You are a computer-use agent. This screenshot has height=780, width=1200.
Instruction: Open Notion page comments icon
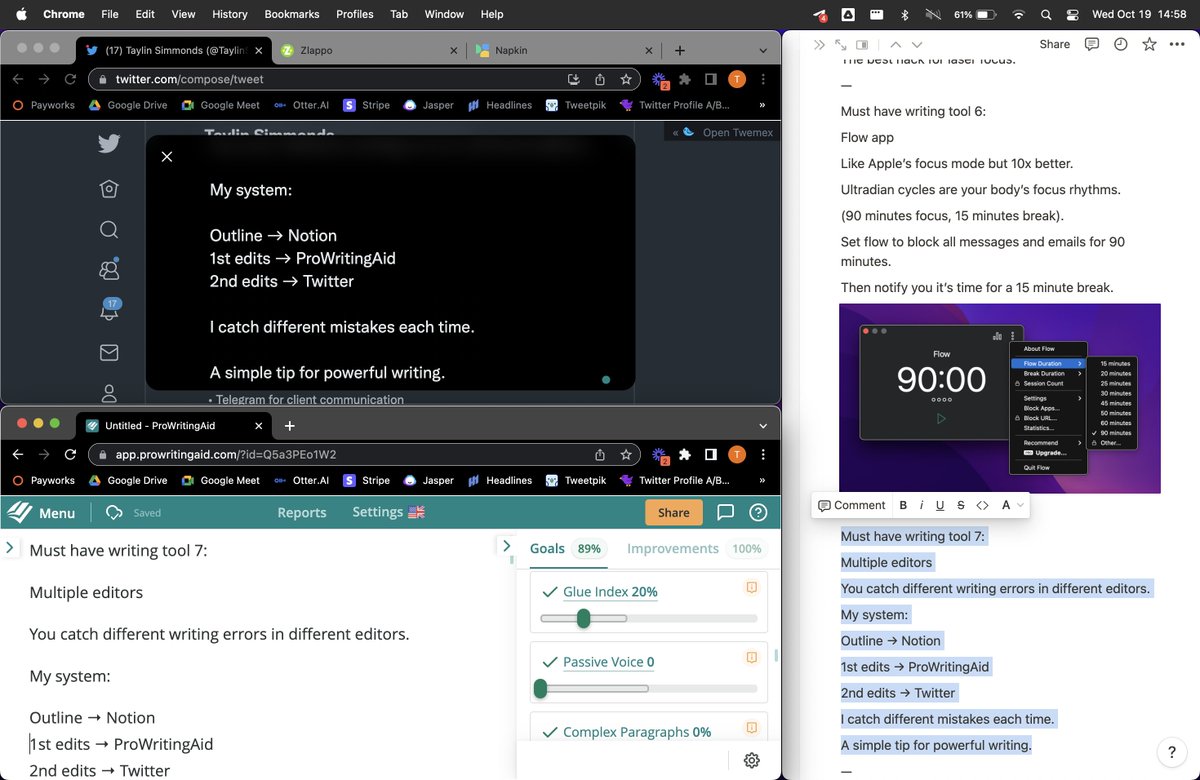coord(1092,44)
